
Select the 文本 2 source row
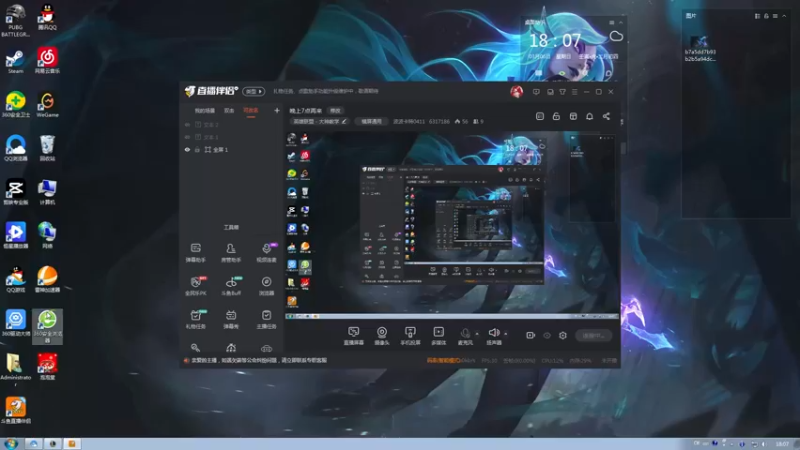232,124
